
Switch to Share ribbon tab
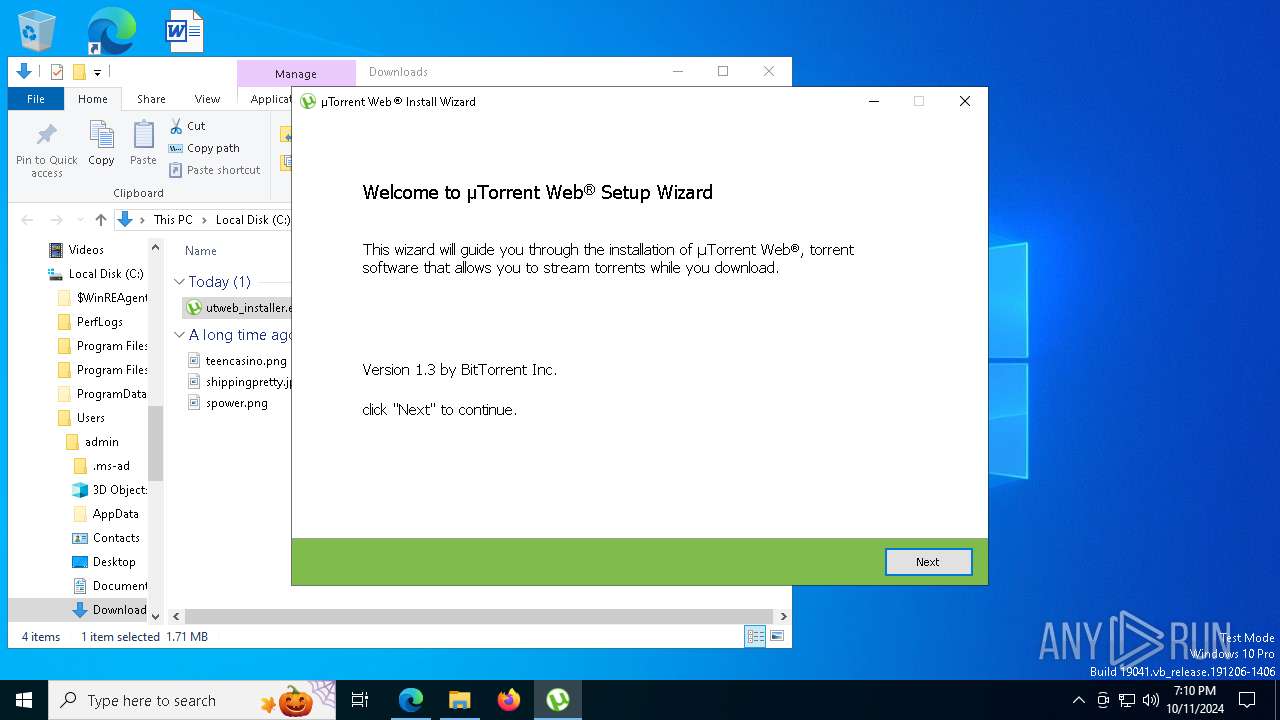(x=151, y=99)
